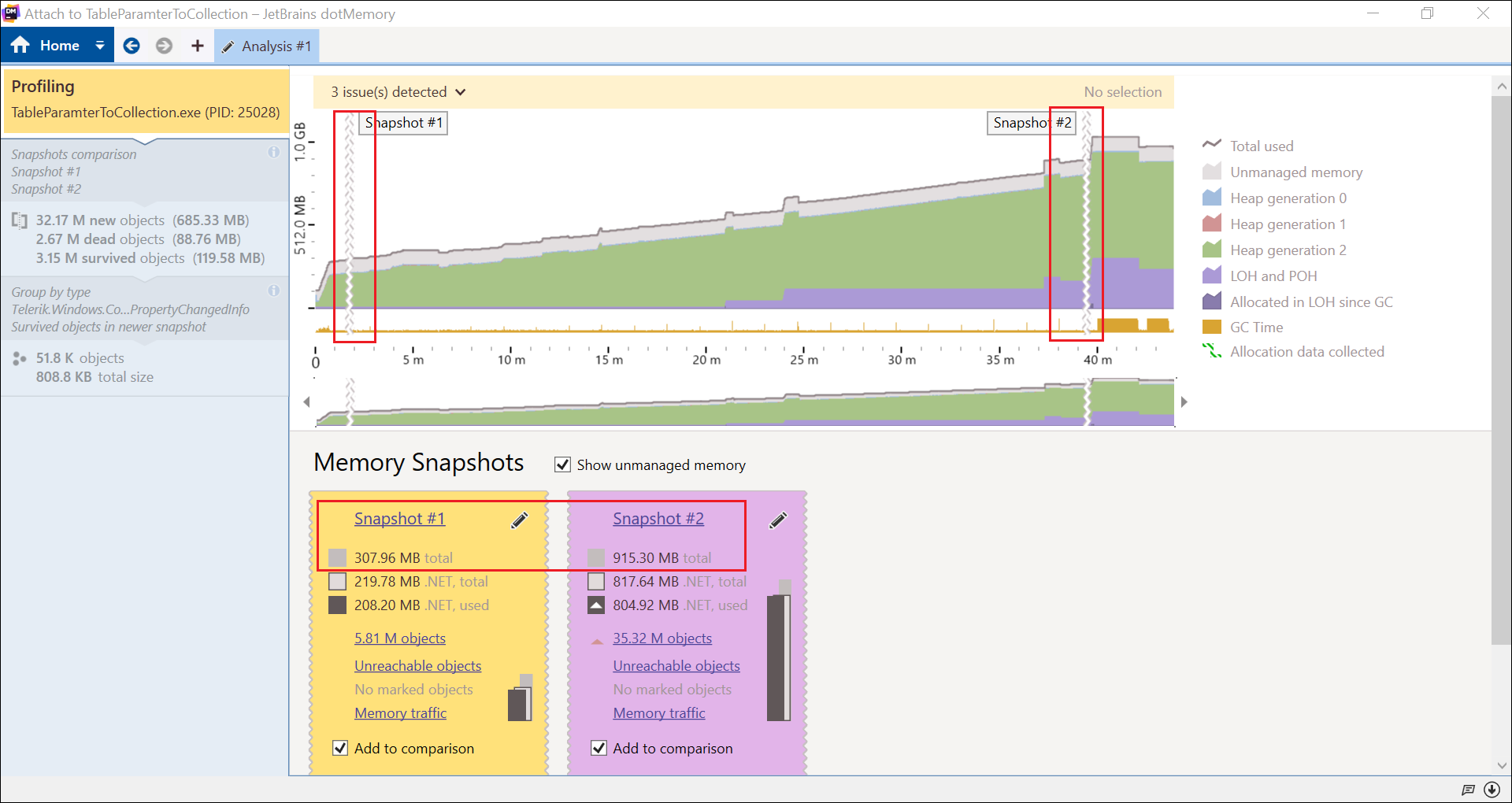The height and width of the screenshot is (803, 1512).
Task: Click the 915.30 MB total value
Action: tap(662, 558)
